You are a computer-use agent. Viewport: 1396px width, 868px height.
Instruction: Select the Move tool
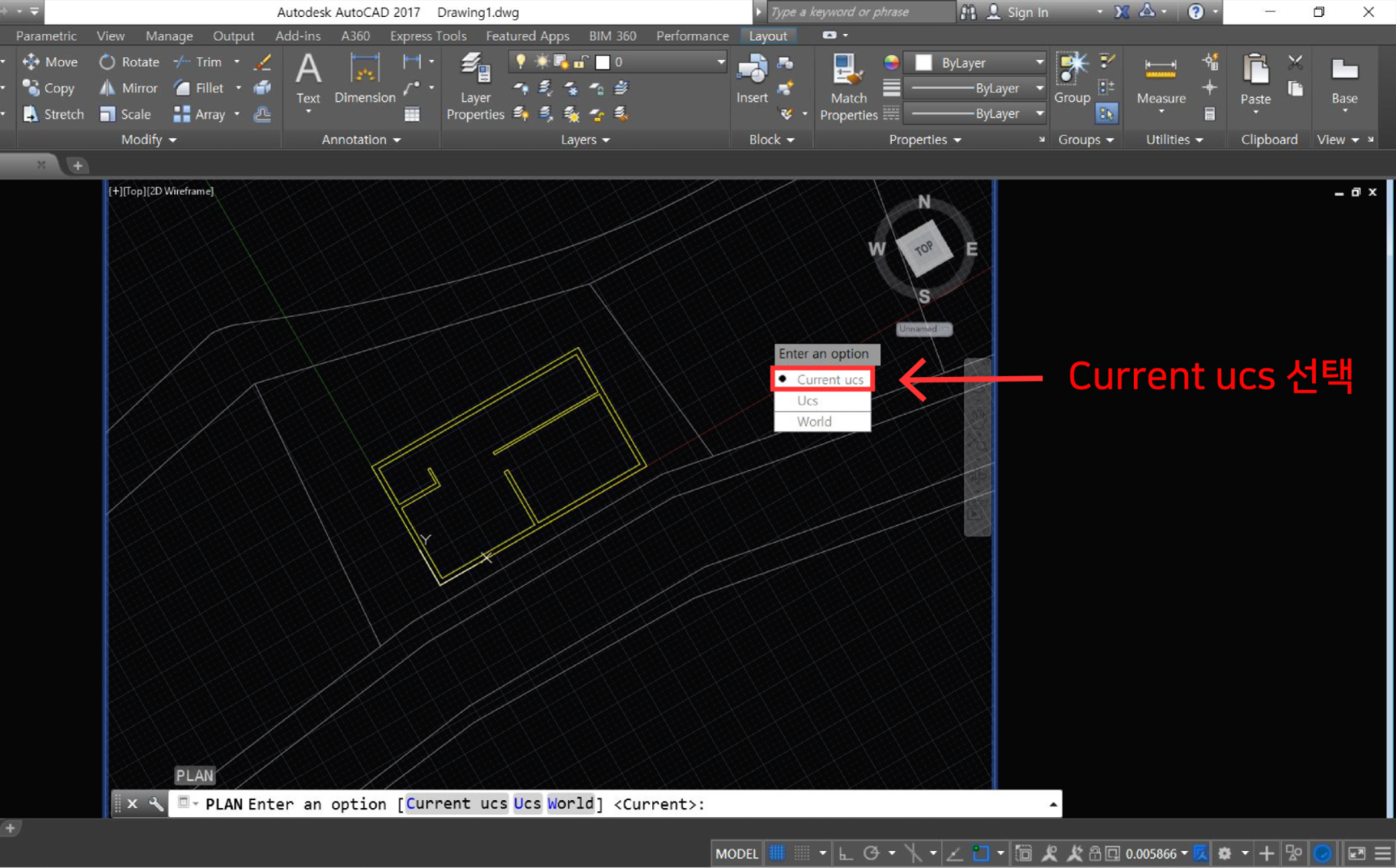[50, 61]
